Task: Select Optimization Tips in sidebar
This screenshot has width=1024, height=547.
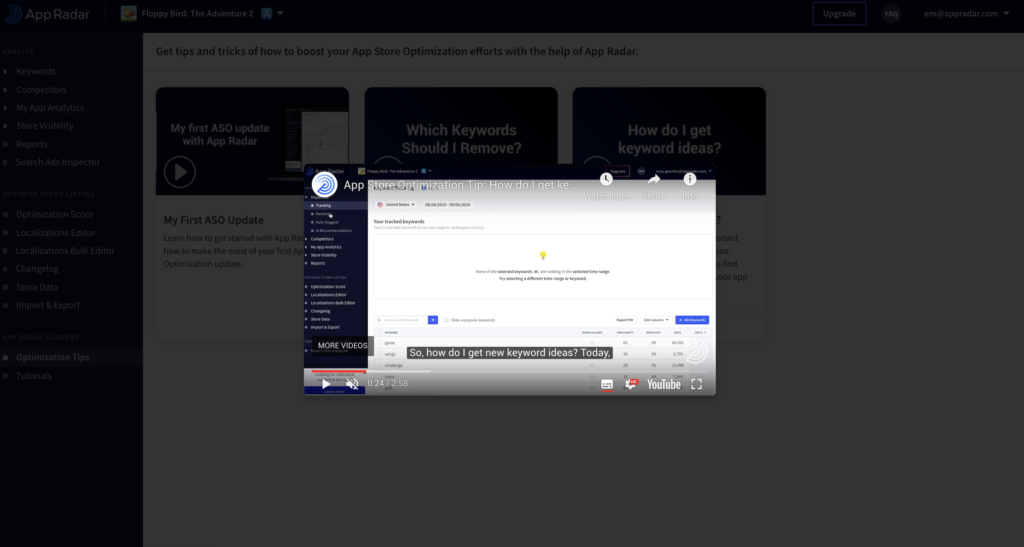Action: [x=52, y=357]
